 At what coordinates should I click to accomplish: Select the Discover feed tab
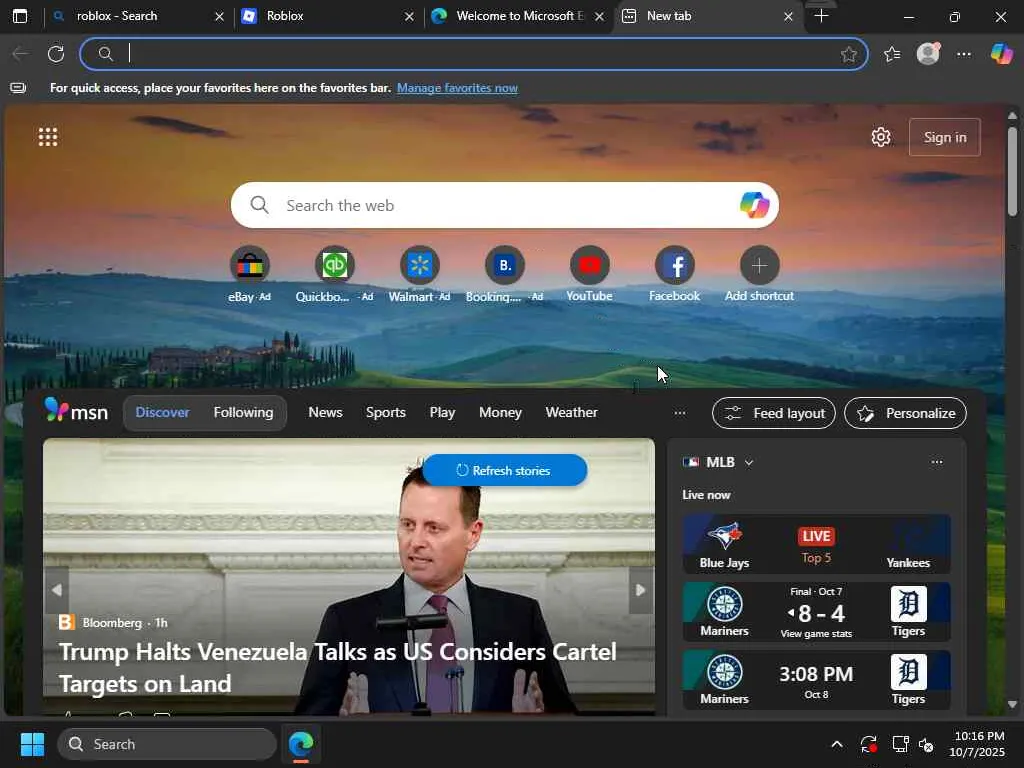click(162, 412)
